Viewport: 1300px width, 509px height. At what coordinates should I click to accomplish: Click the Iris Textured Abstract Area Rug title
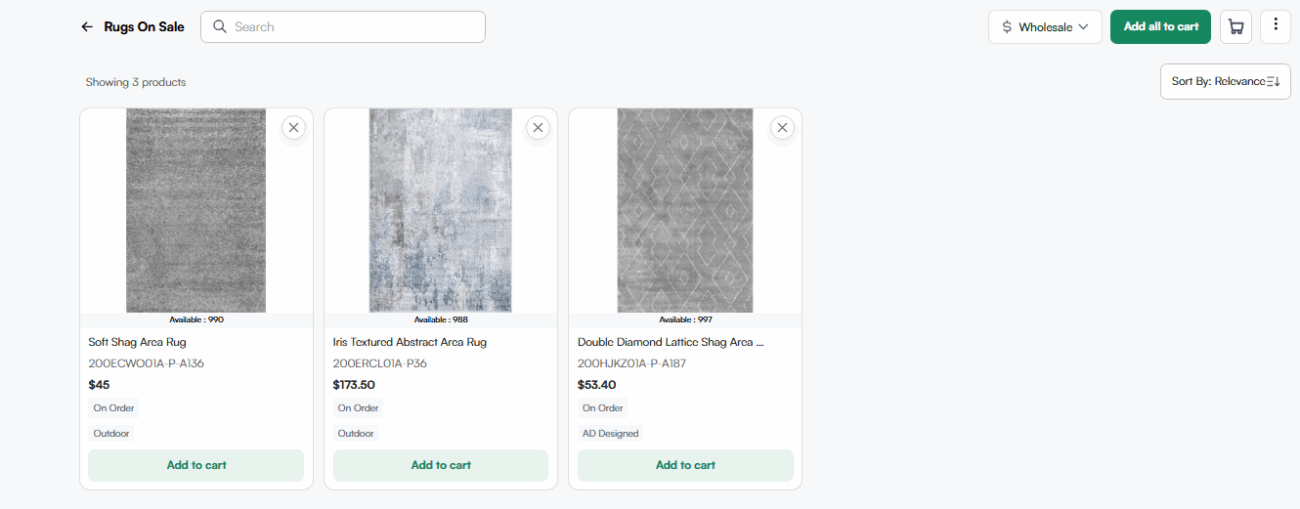click(x=410, y=342)
